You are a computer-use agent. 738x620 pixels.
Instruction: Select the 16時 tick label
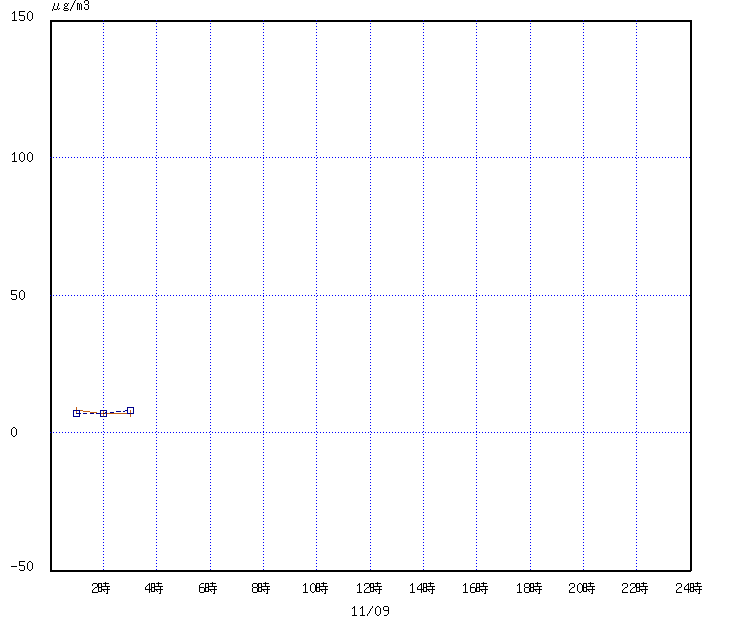point(475,589)
